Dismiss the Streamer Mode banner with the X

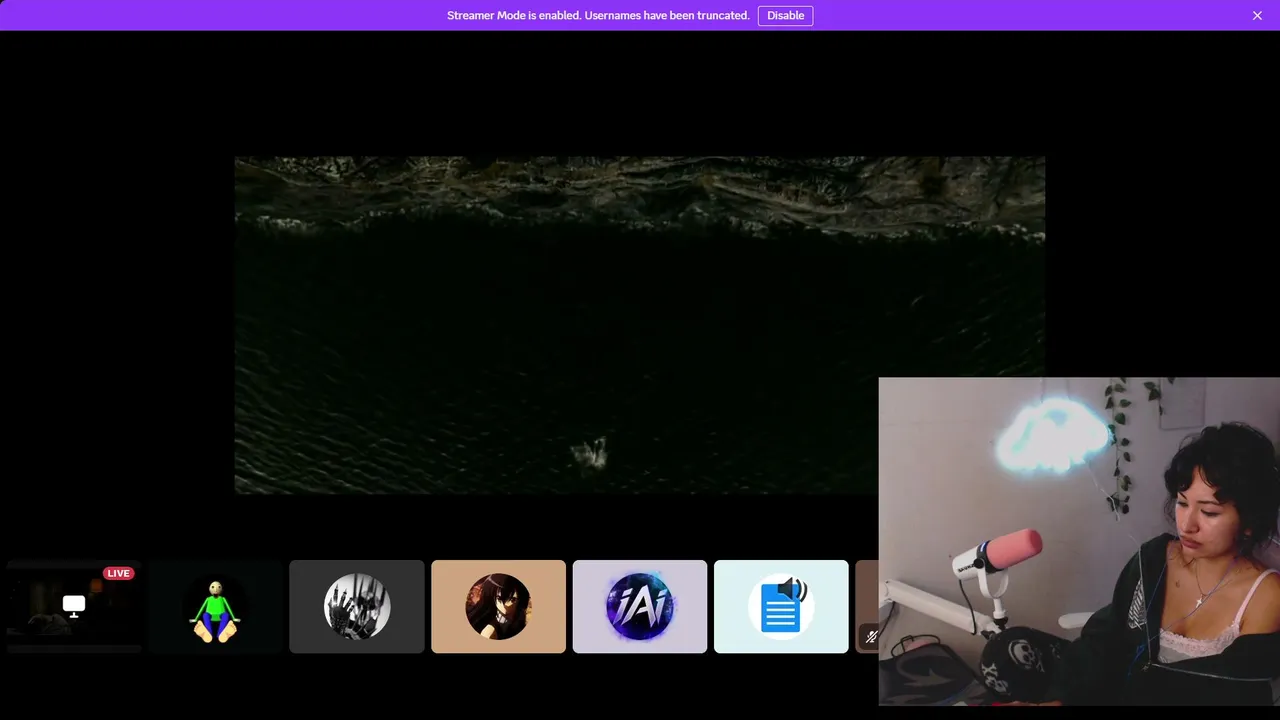(1257, 15)
